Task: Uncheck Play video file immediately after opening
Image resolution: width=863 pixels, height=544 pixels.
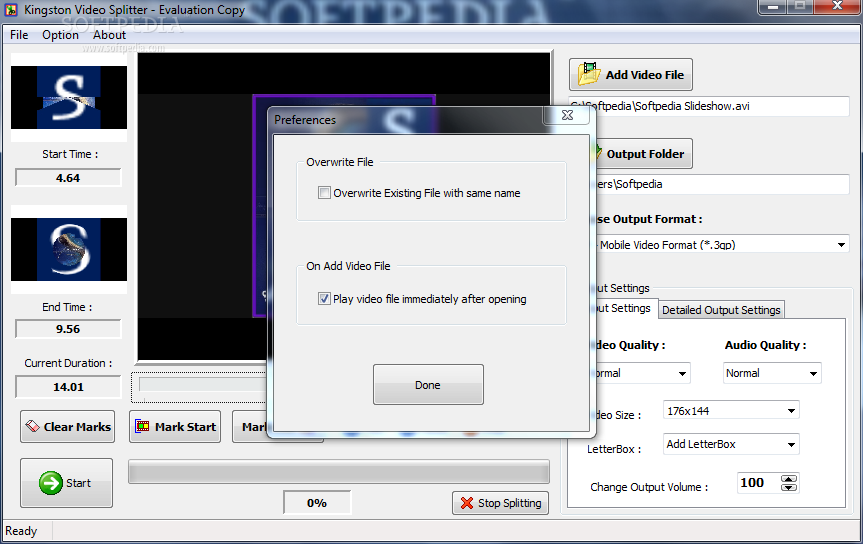Action: (324, 299)
